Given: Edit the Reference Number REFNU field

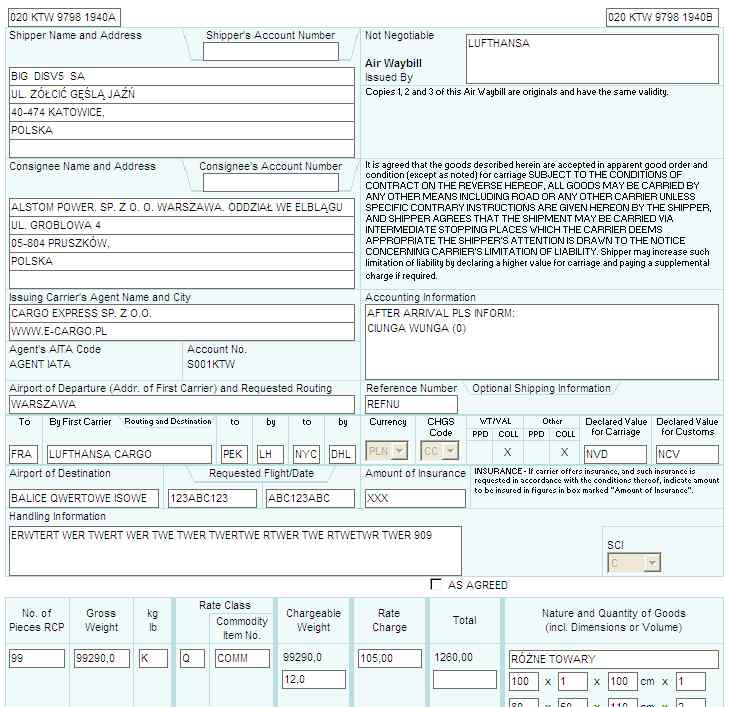Looking at the screenshot, I should [x=411, y=404].
